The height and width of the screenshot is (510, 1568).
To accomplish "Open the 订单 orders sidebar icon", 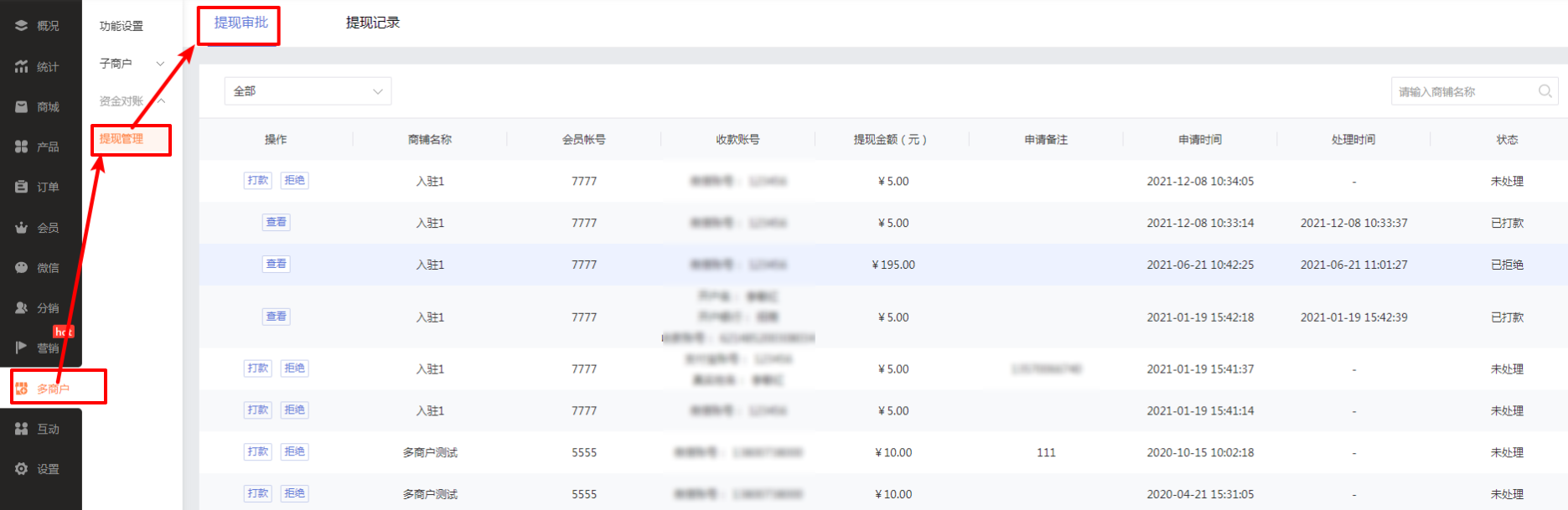I will (22, 187).
